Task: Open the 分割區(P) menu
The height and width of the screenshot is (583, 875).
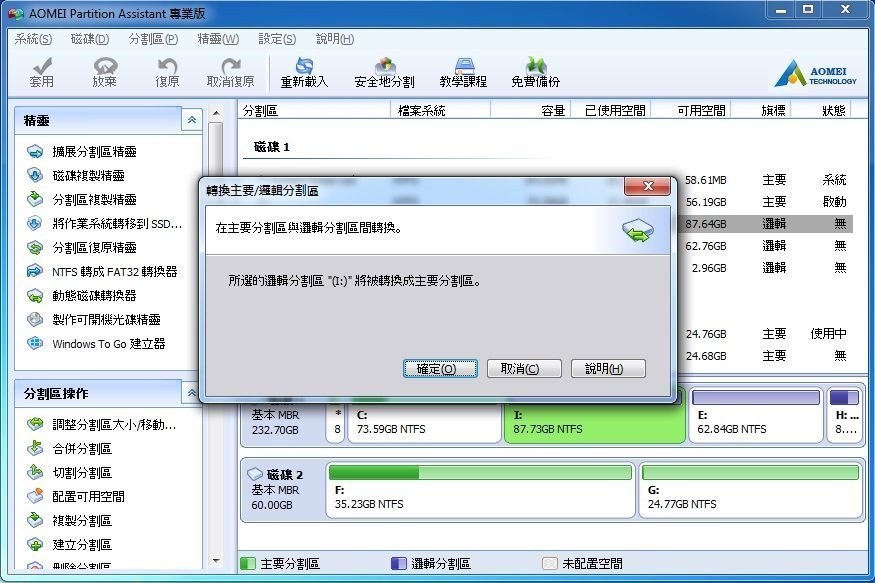Action: [x=153, y=38]
